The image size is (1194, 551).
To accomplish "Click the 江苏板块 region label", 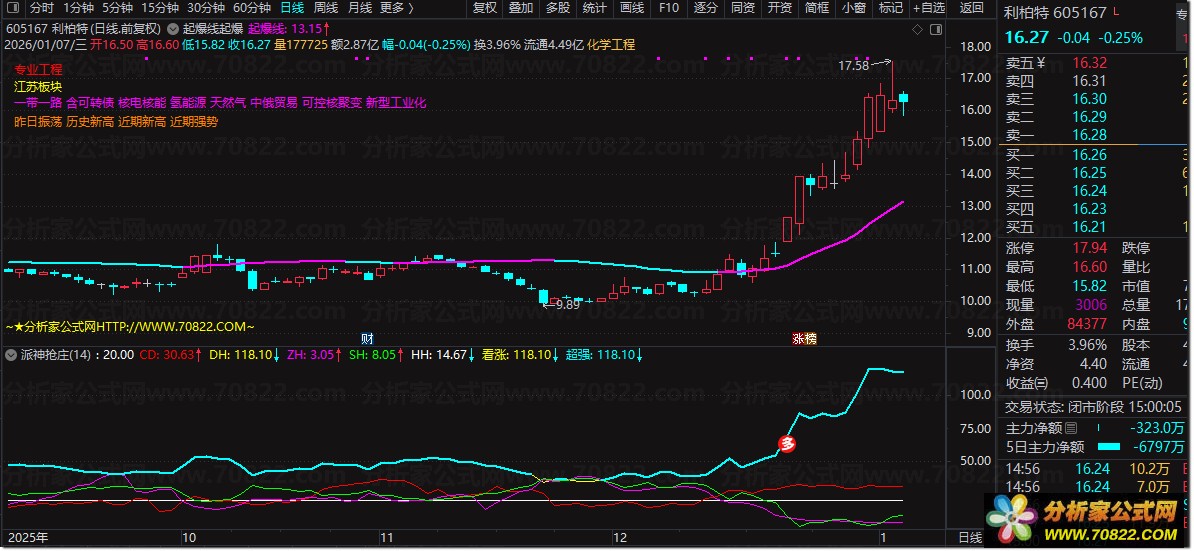I will click(38, 86).
